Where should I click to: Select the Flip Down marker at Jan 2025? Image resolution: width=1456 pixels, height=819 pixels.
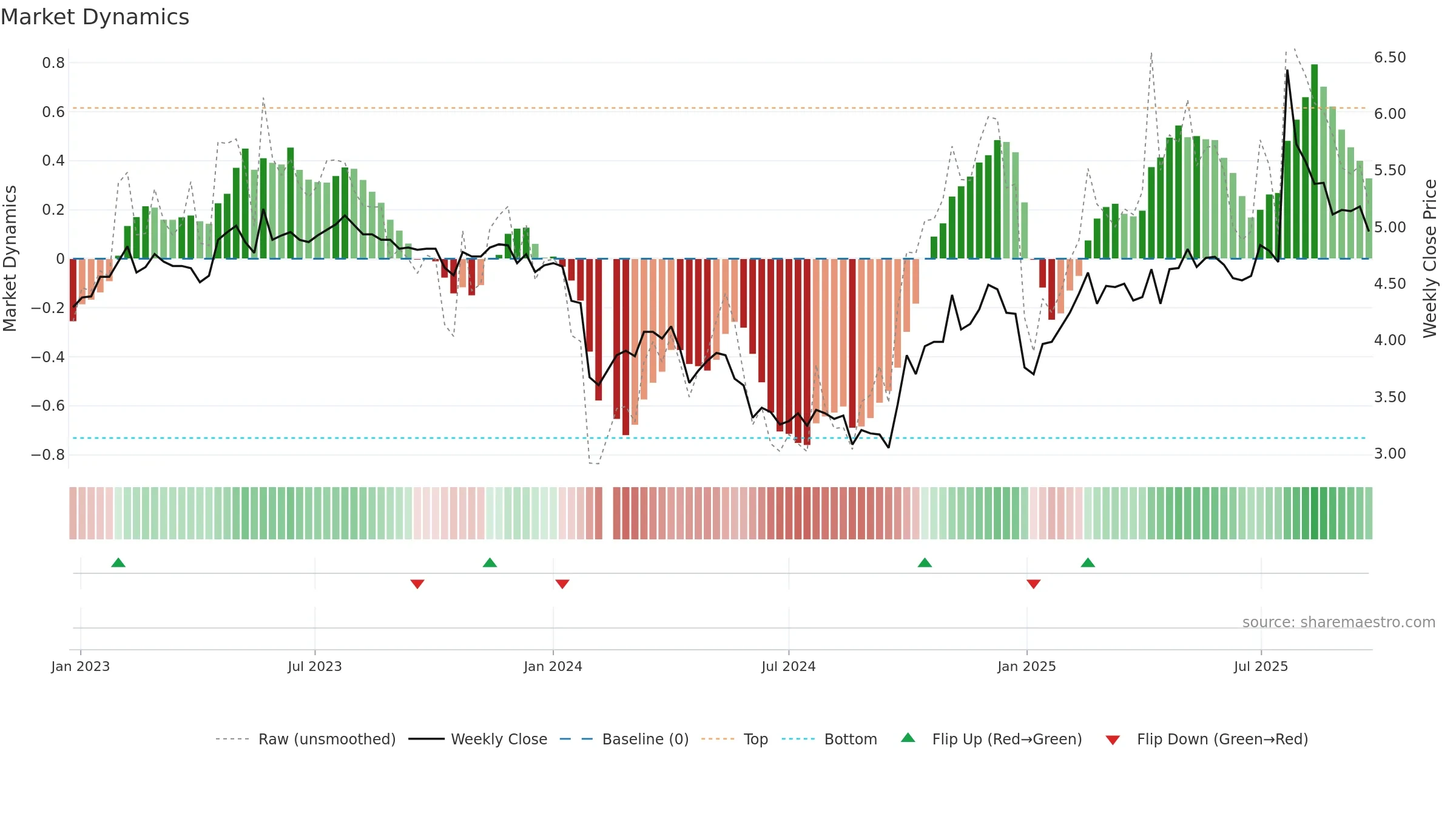pos(1034,584)
